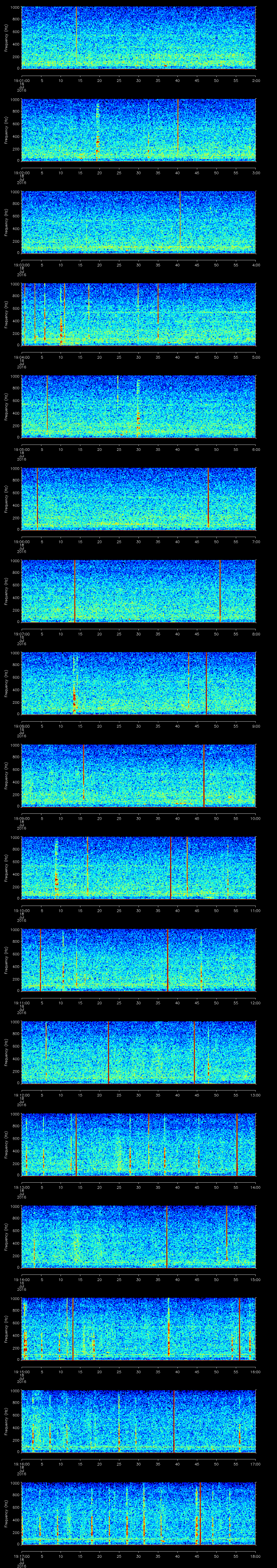Select the 19:04:00 time axis label
The height and width of the screenshot is (1568, 277).
coord(21,357)
